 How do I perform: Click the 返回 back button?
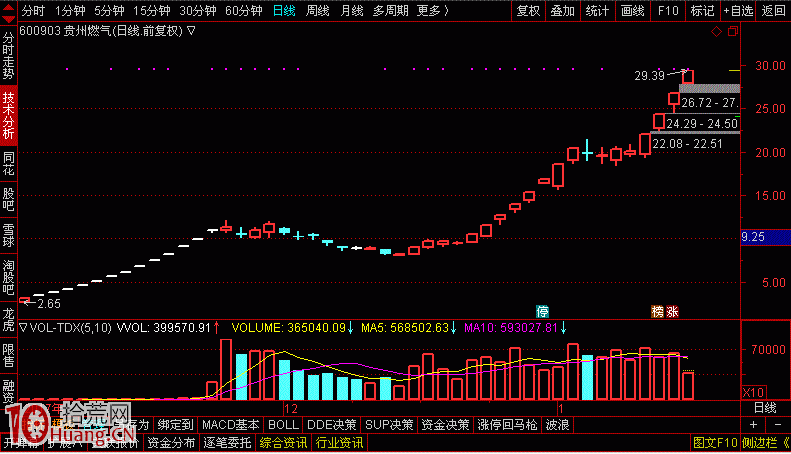pyautogui.click(x=773, y=11)
